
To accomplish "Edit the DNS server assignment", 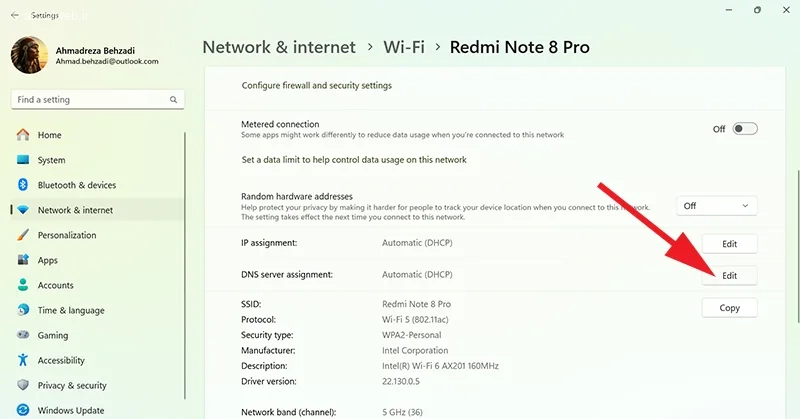I will (730, 275).
